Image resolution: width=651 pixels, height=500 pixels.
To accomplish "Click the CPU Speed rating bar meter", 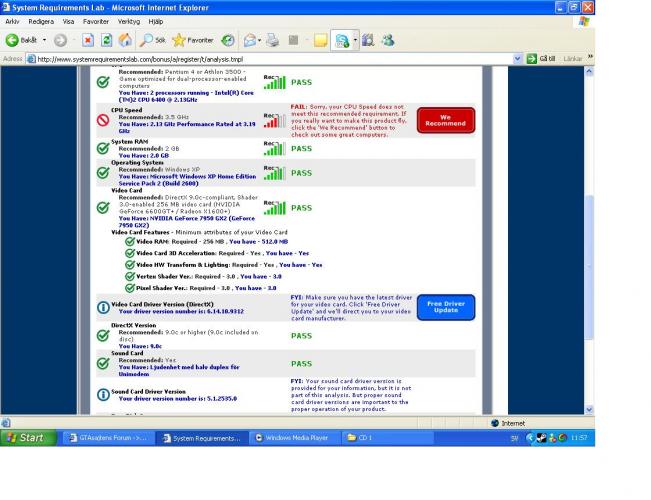I will (x=274, y=120).
